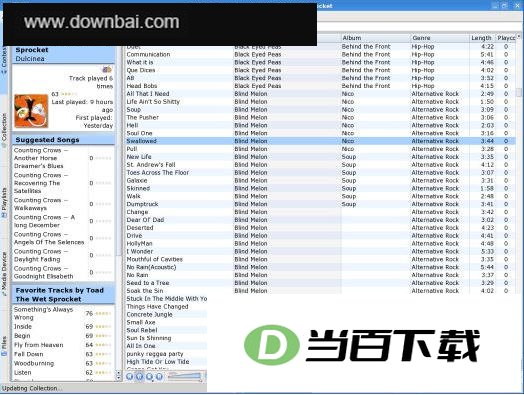The height and width of the screenshot is (395, 524).
Task: Sort playlist by Album column header
Action: 376,38
